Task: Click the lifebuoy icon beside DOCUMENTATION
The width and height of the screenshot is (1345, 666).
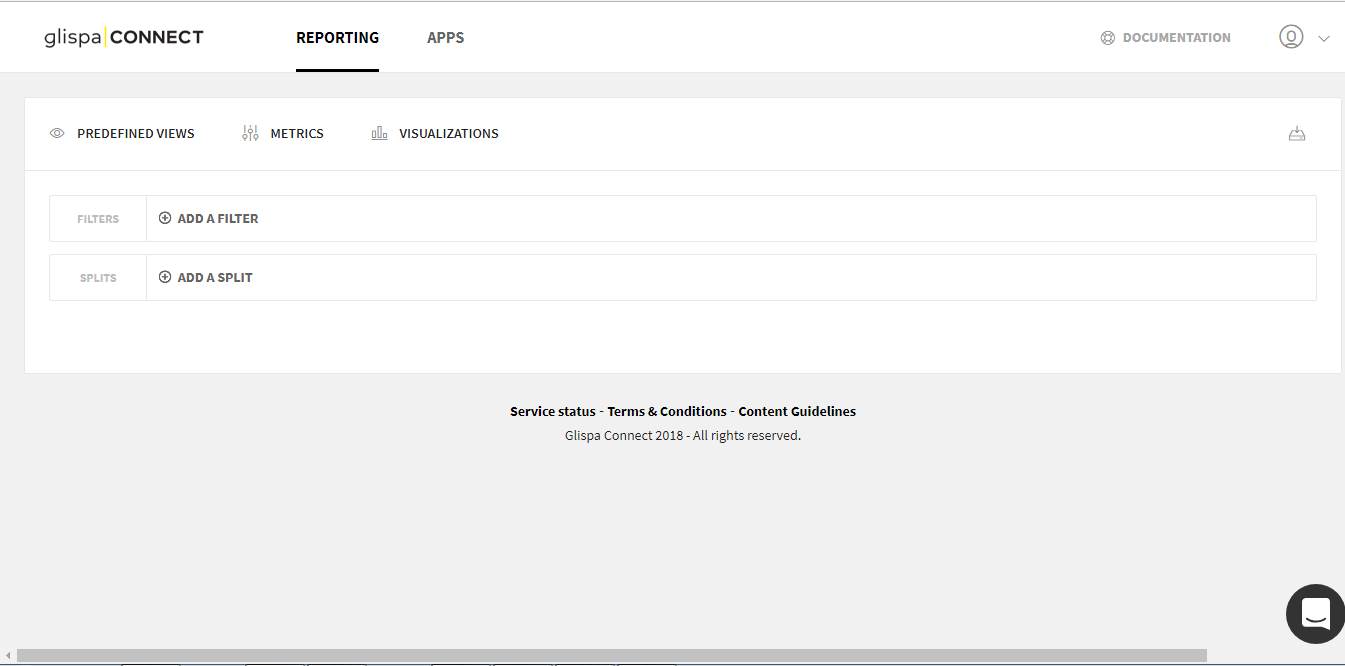Action: 1107,38
